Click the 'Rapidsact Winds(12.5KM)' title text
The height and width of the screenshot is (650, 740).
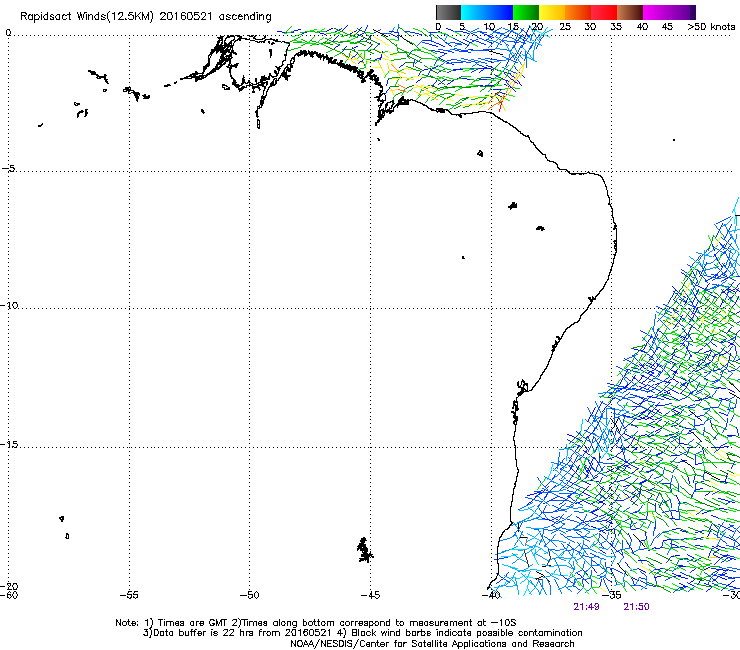pyautogui.click(x=87, y=17)
